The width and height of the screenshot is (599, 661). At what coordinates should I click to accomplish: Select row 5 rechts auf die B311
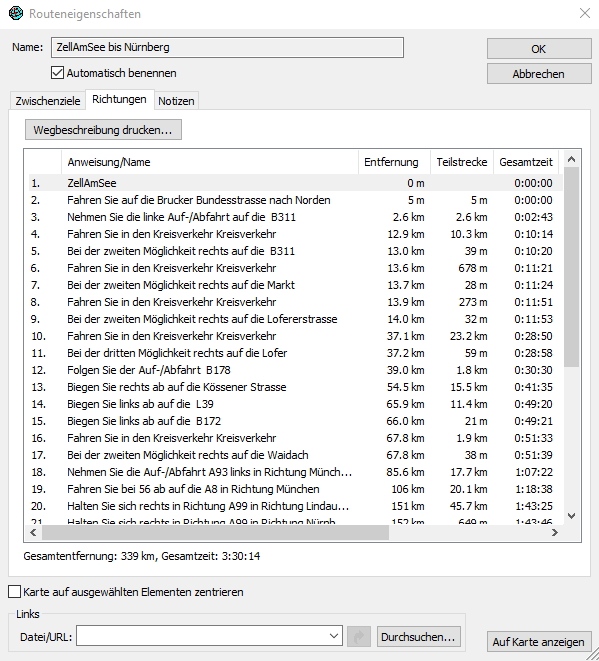(295, 251)
